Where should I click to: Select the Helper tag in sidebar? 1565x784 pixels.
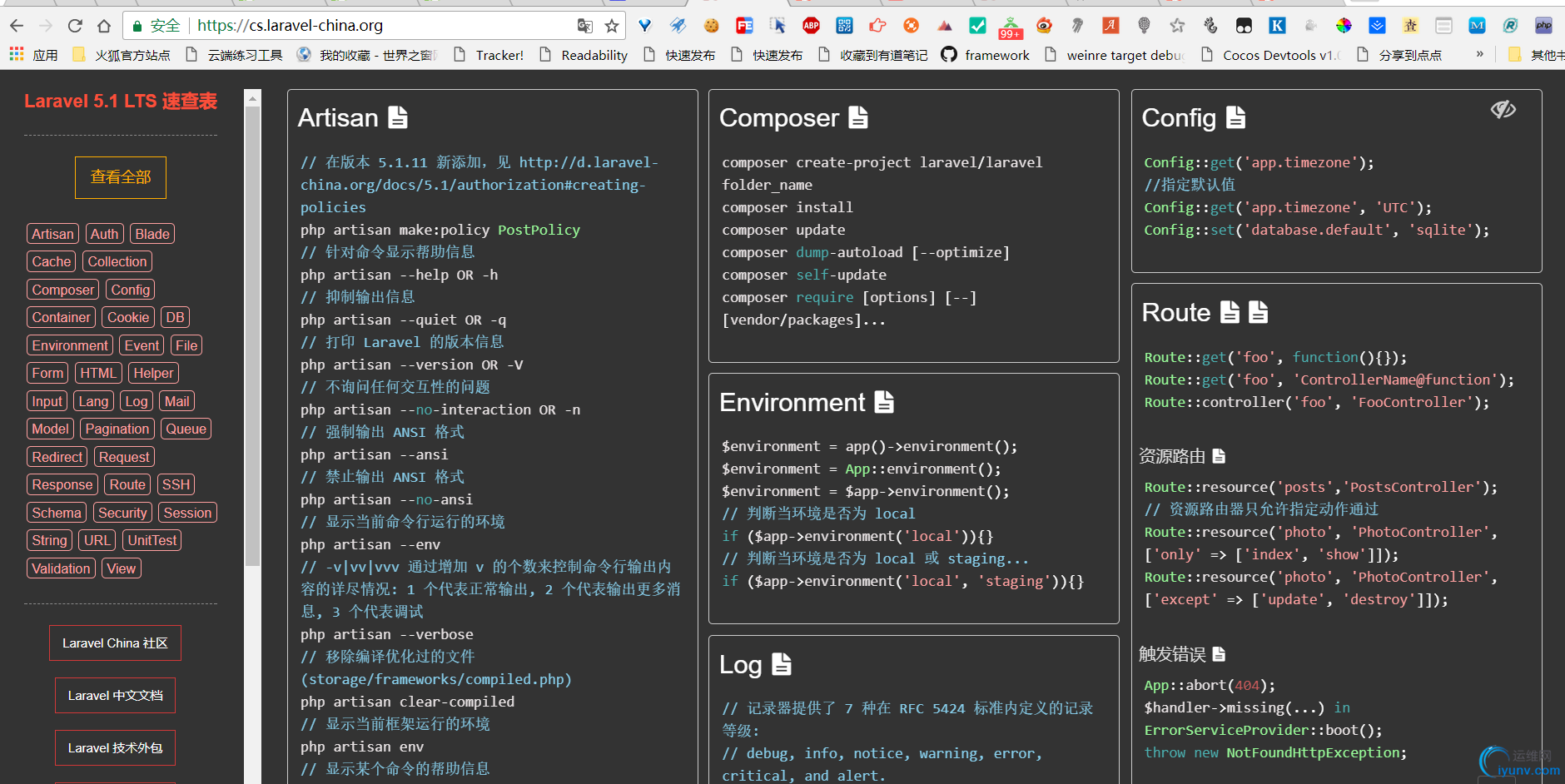[x=153, y=373]
